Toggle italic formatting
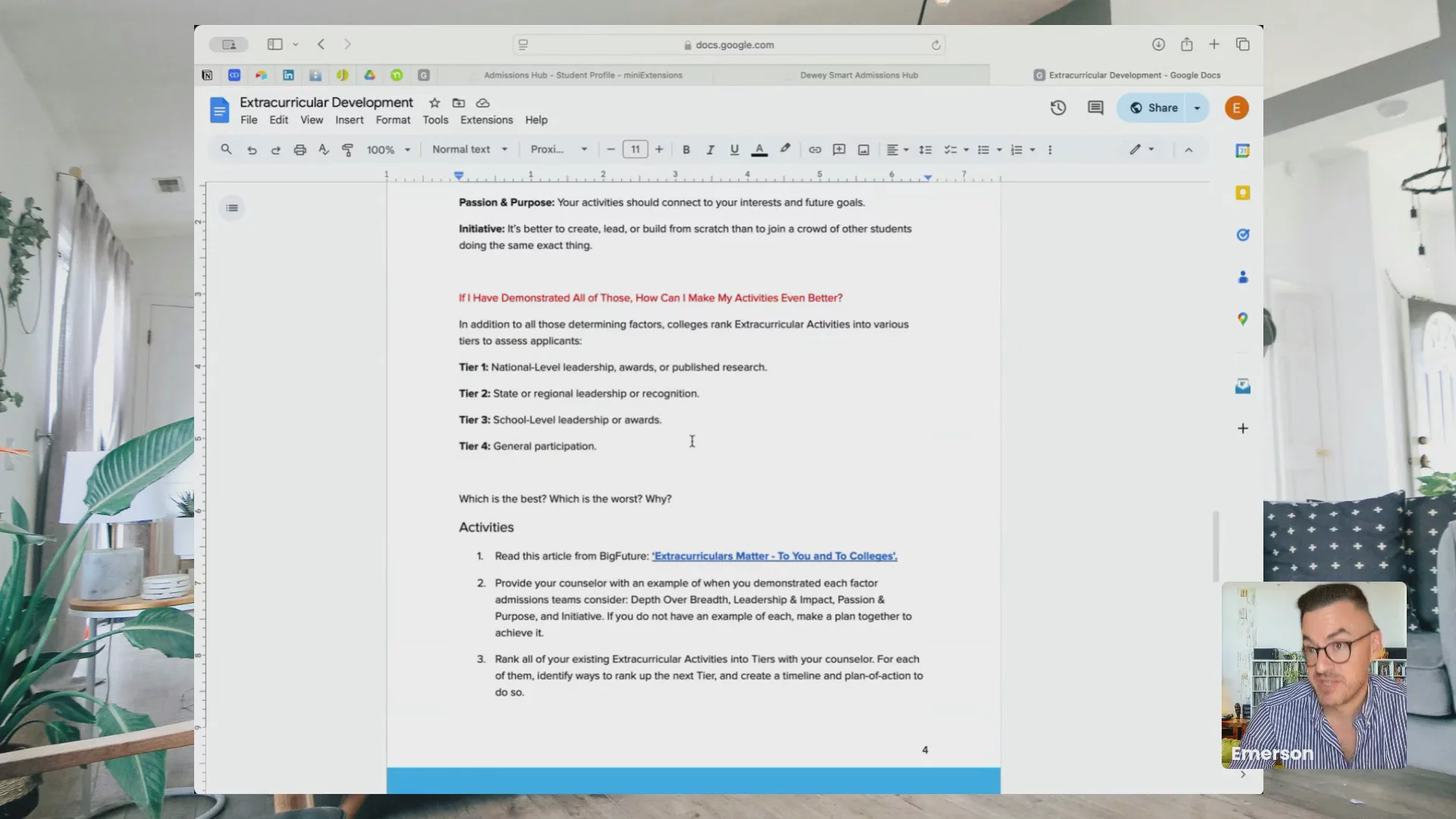 (x=711, y=150)
